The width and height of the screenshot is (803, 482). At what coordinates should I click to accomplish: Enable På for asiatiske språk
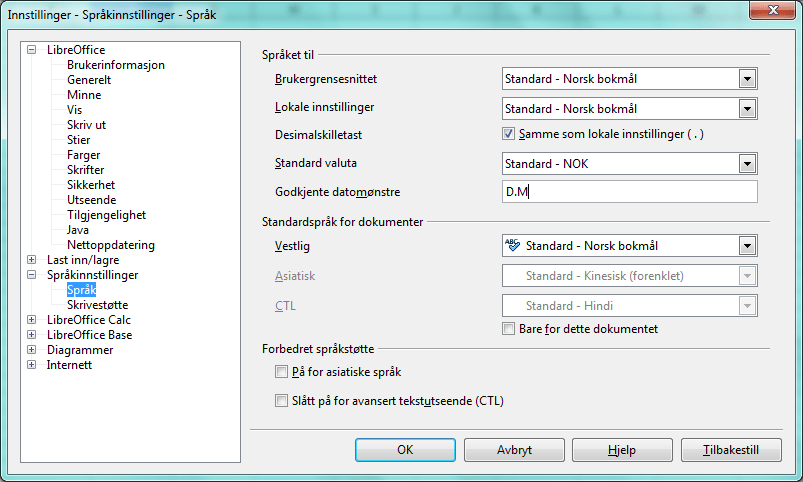click(x=281, y=373)
